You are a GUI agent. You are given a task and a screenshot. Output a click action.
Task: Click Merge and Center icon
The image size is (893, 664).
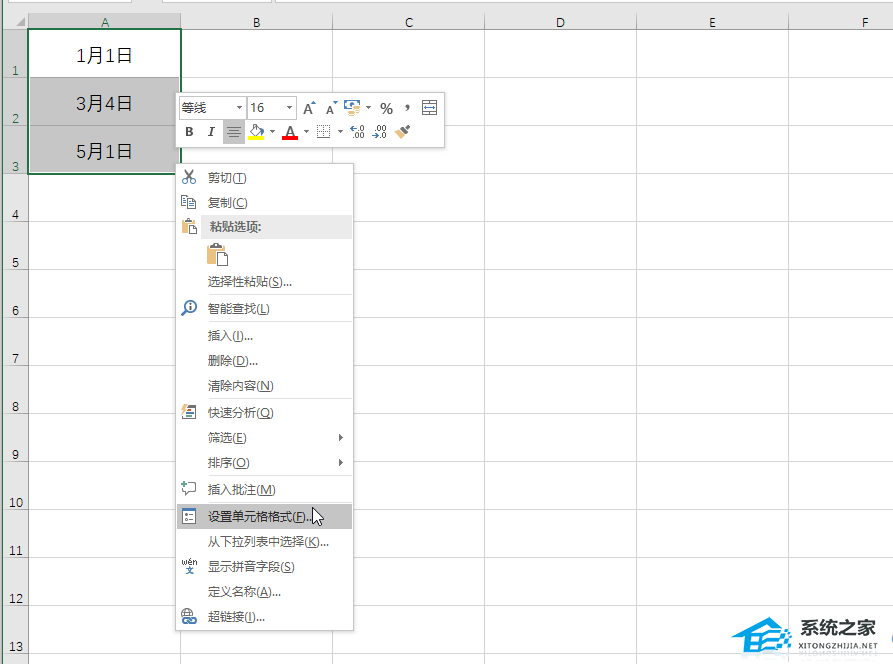pos(429,108)
